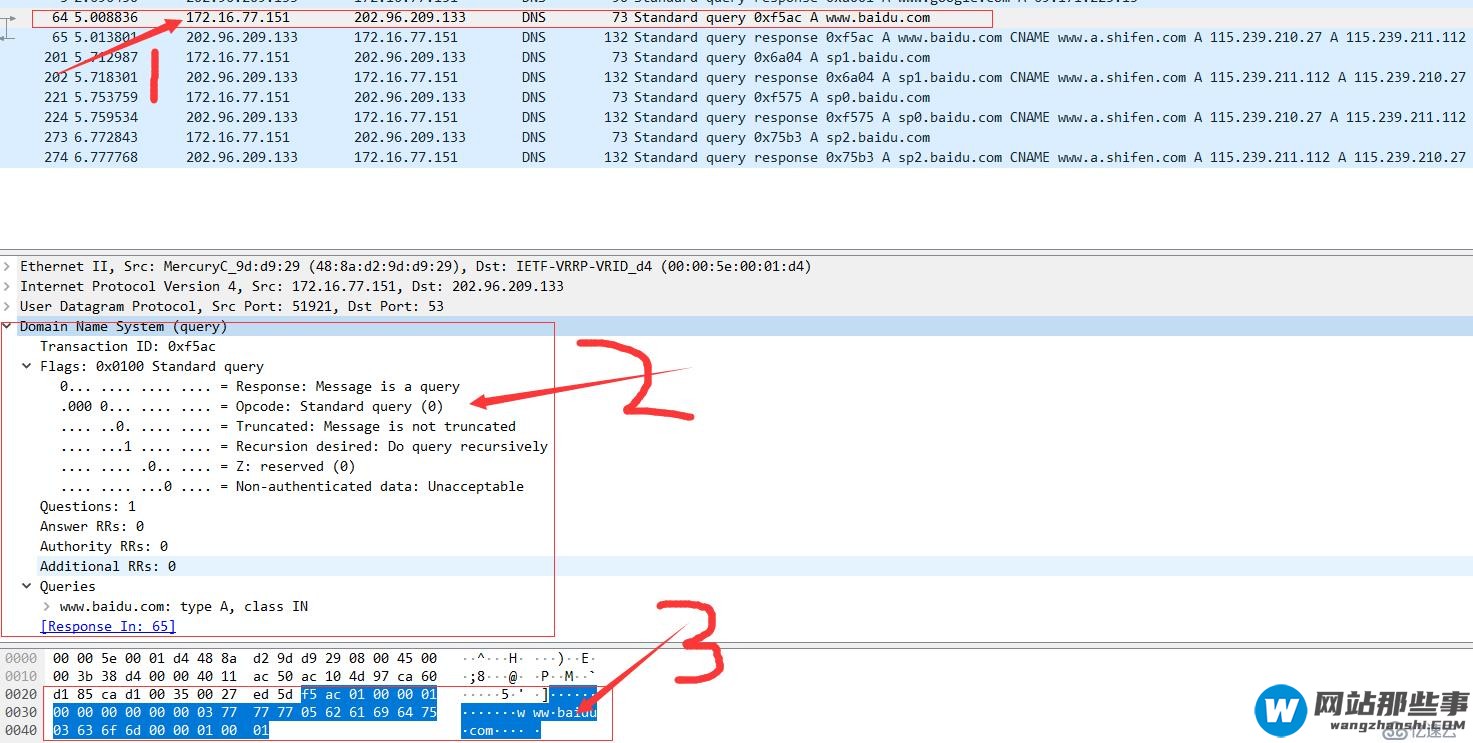Click hex dump offset 0020
The image size is (1473, 743).
pos(21,694)
